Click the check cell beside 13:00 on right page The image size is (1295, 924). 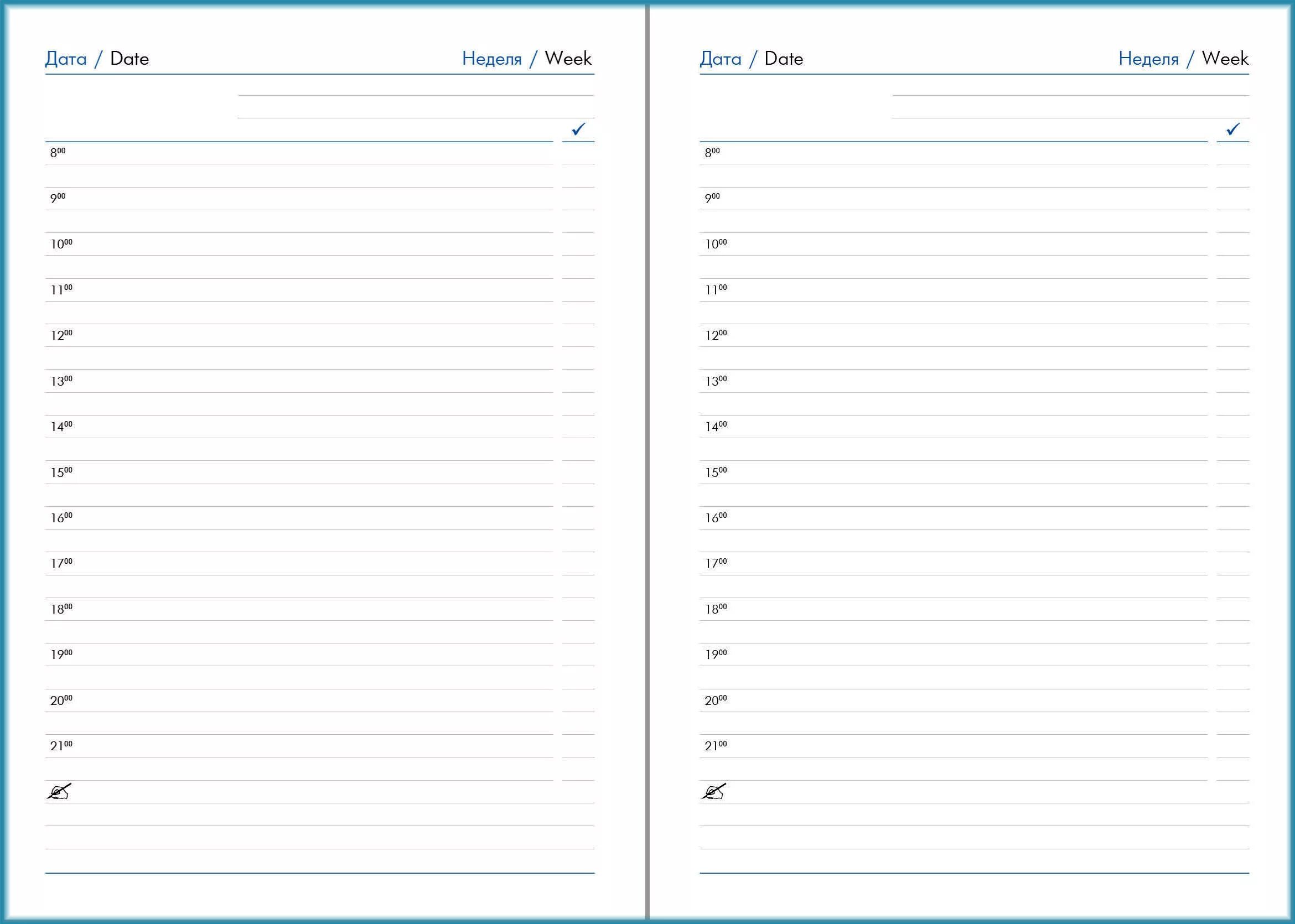(1232, 381)
